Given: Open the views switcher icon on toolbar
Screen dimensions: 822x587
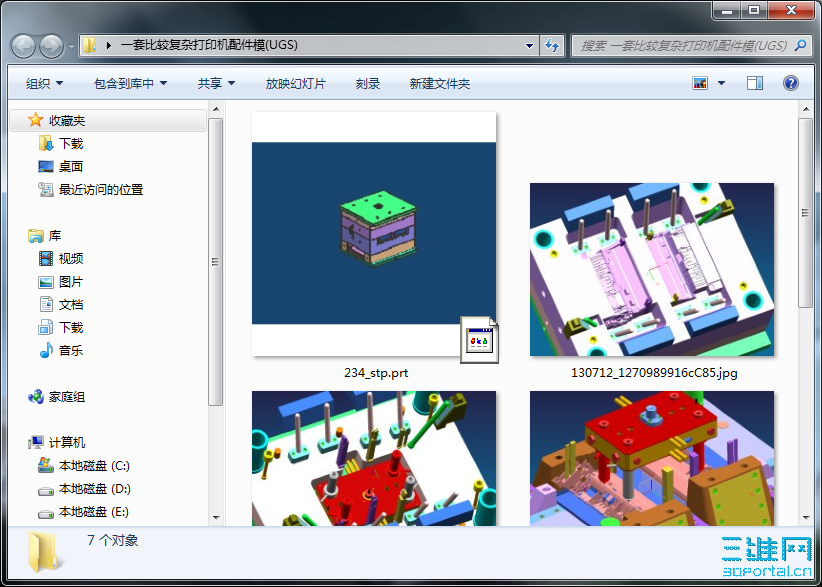Looking at the screenshot, I should [x=699, y=83].
